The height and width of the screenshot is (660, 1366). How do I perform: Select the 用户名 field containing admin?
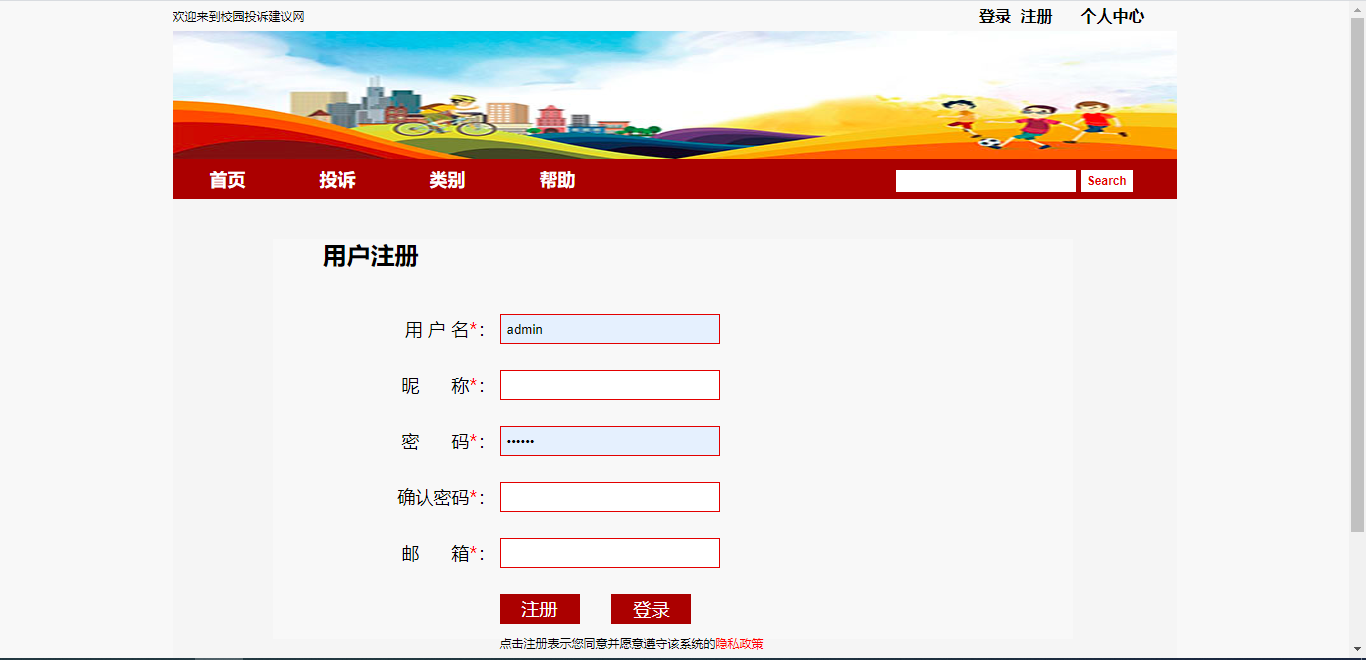click(x=610, y=329)
